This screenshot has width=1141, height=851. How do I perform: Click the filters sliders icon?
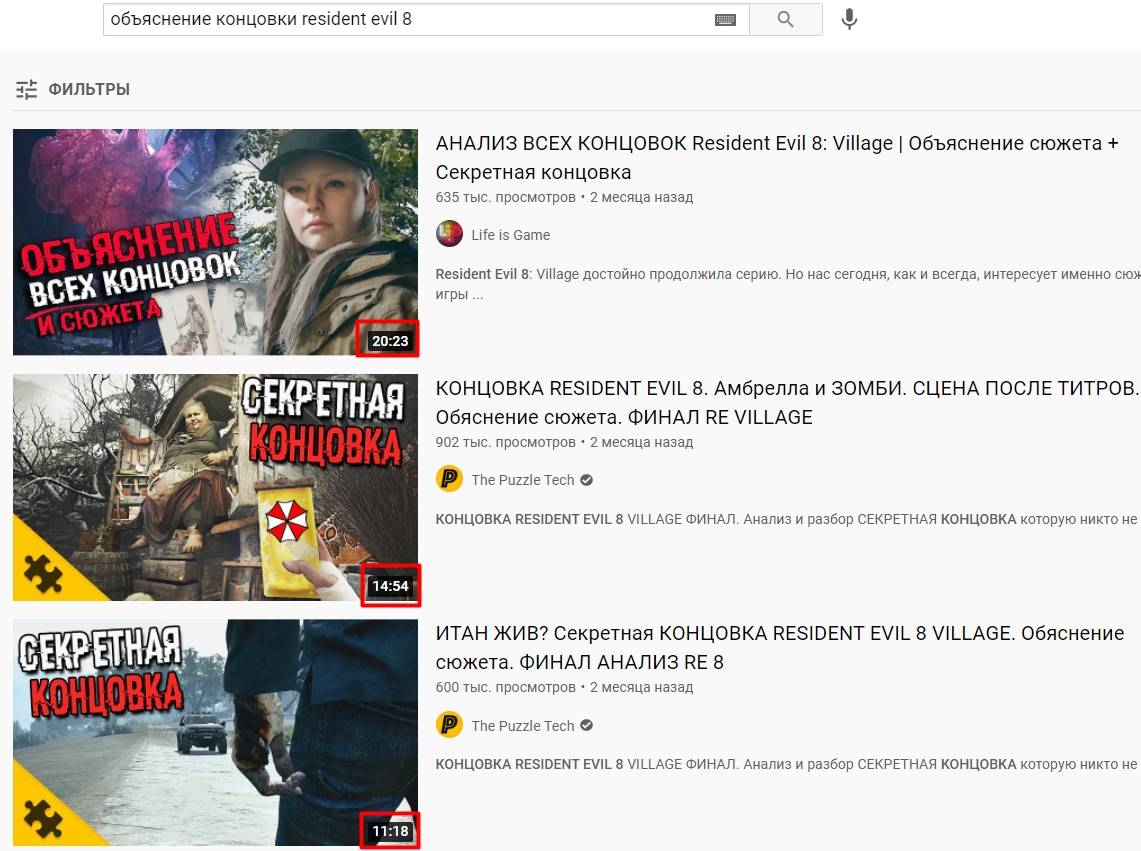pos(26,89)
